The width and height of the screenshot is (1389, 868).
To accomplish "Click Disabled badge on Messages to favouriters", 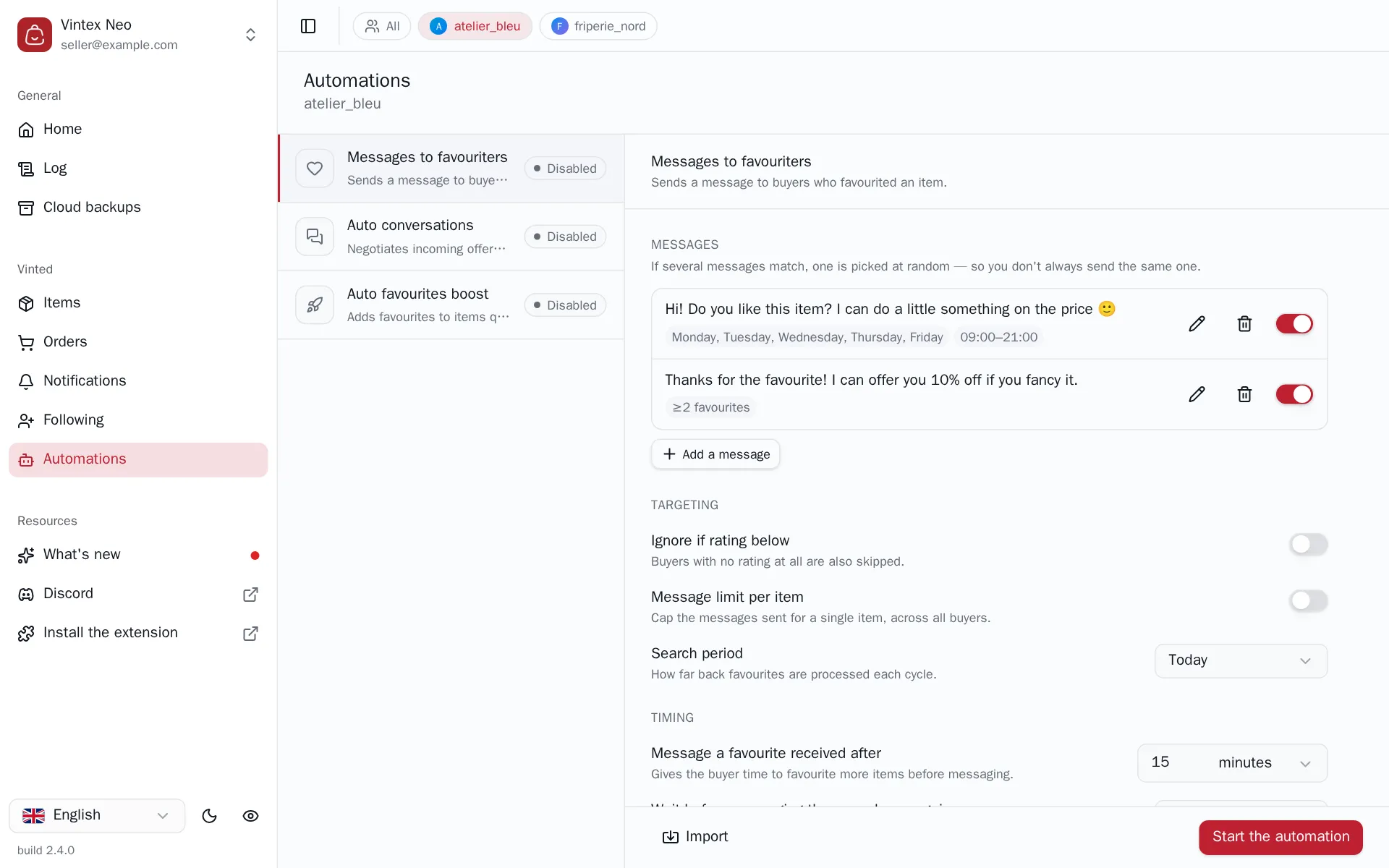I will click(565, 169).
